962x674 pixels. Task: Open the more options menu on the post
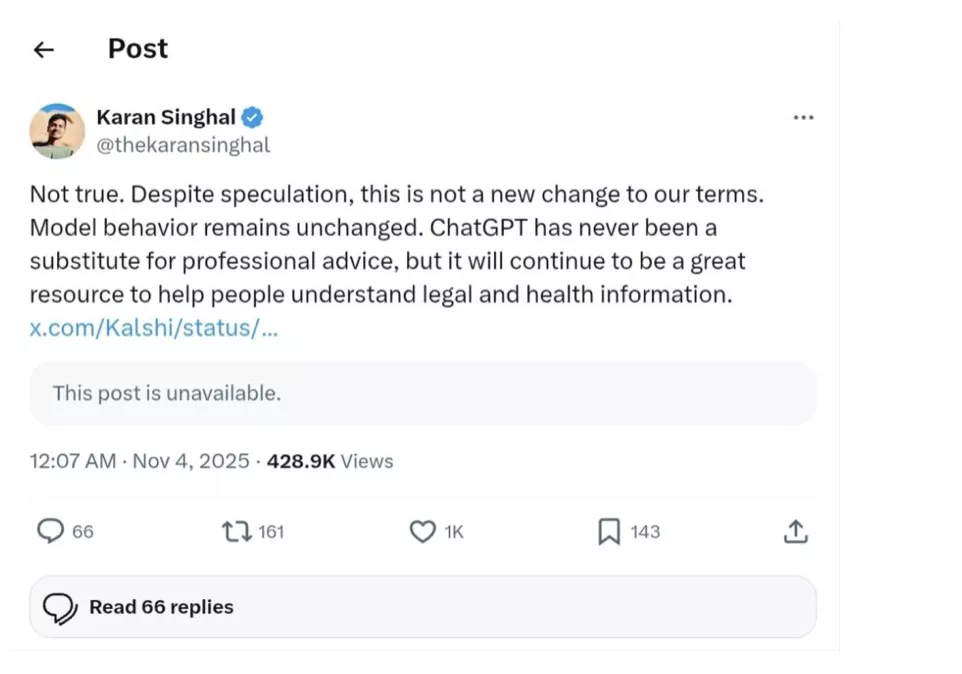tap(803, 117)
